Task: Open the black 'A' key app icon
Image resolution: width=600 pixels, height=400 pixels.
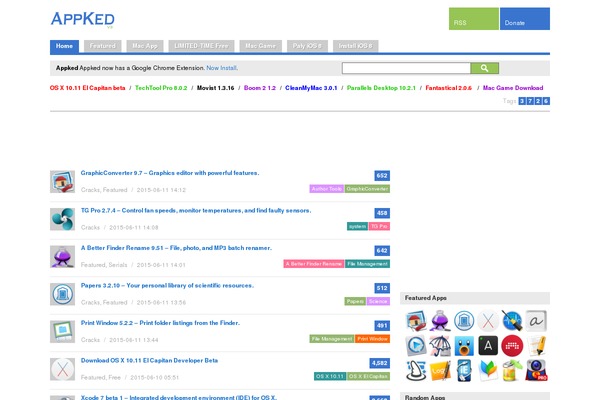Action: pyautogui.click(x=488, y=346)
